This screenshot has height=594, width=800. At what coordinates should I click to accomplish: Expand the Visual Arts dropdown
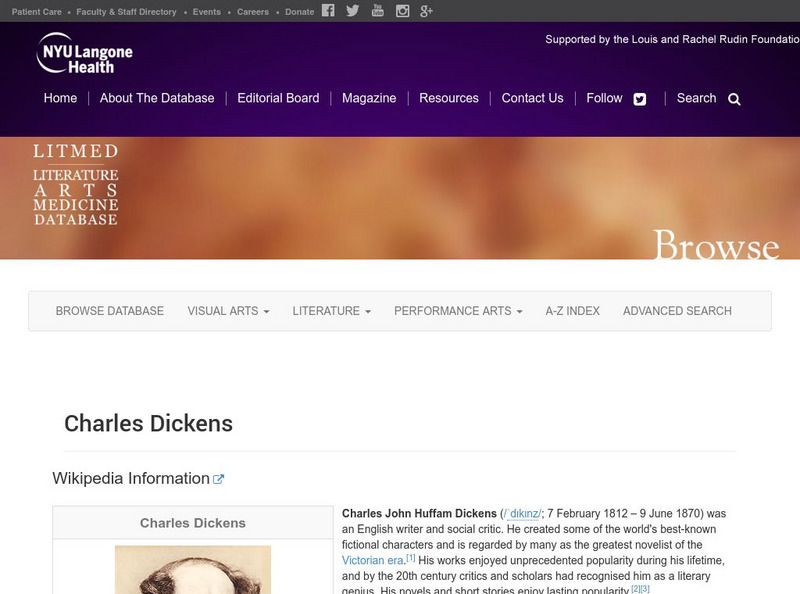[228, 311]
